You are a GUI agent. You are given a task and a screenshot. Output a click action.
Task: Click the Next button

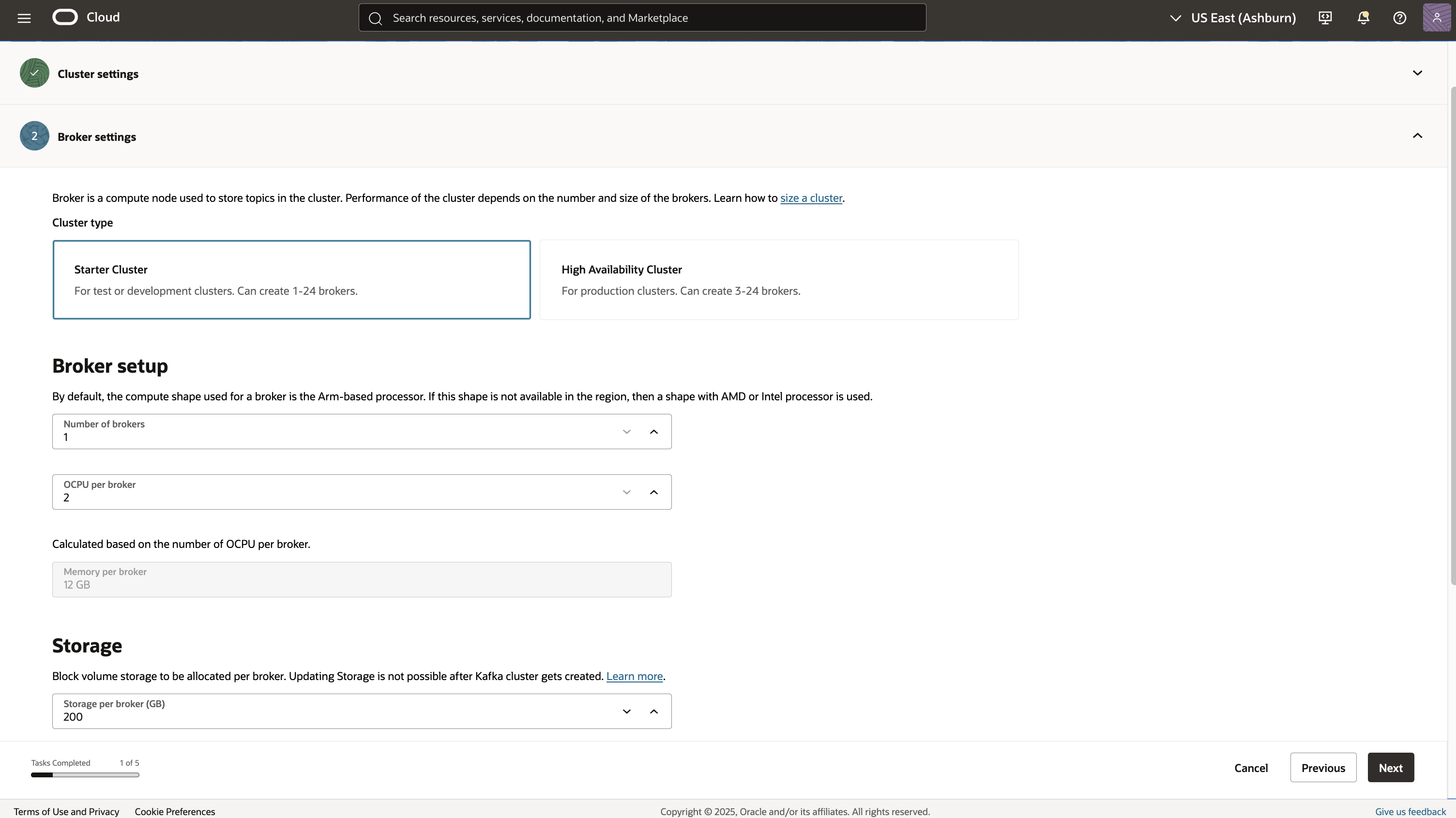[x=1391, y=768]
